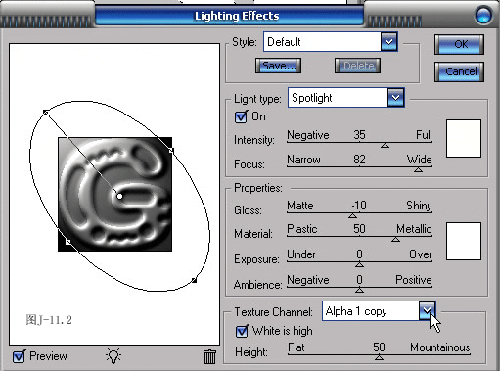500x371 pixels.
Task: Select the ellipse handle at the image's top-right corner
Action: coord(171,151)
